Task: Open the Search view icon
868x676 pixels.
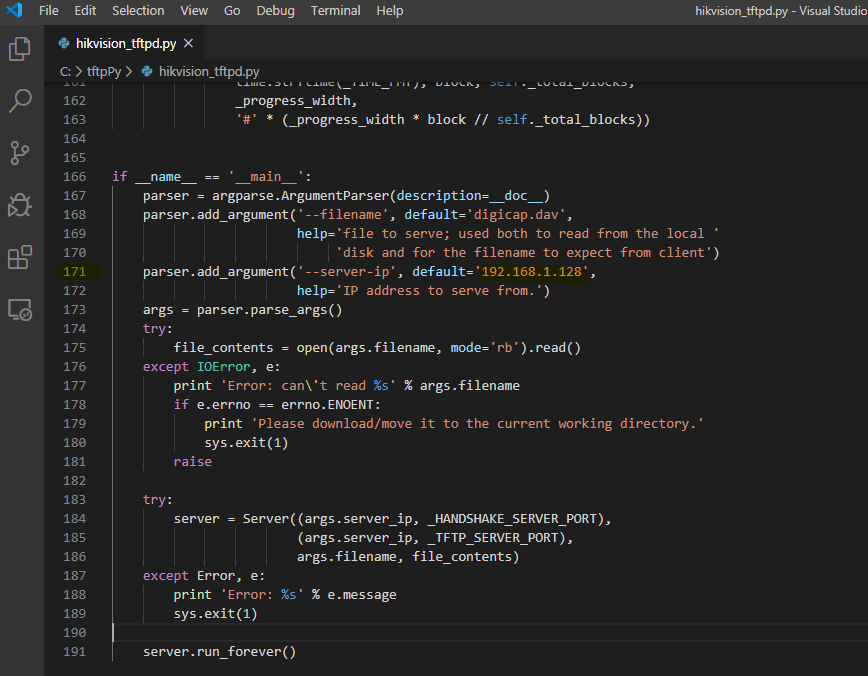Action: (20, 101)
